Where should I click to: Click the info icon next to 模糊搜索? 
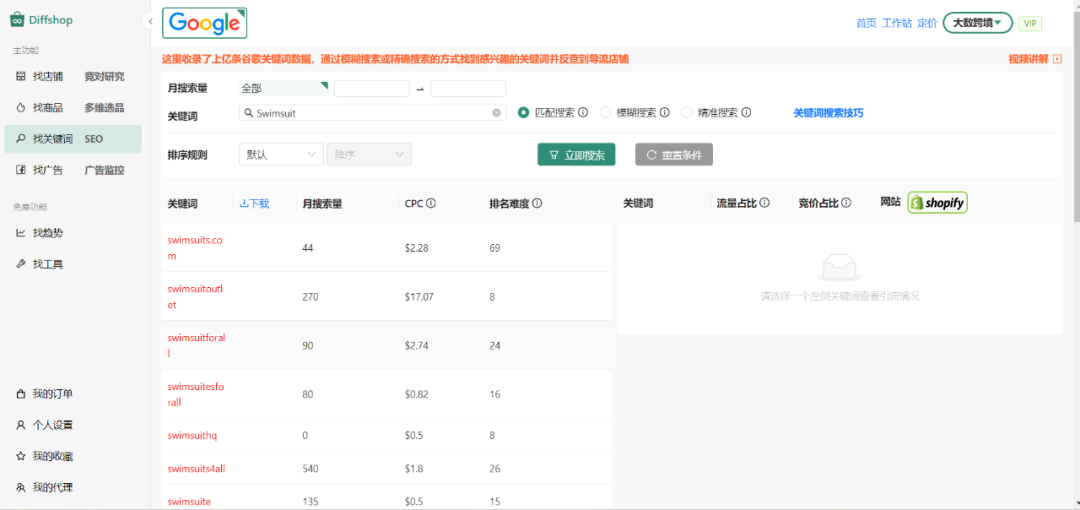[x=665, y=112]
